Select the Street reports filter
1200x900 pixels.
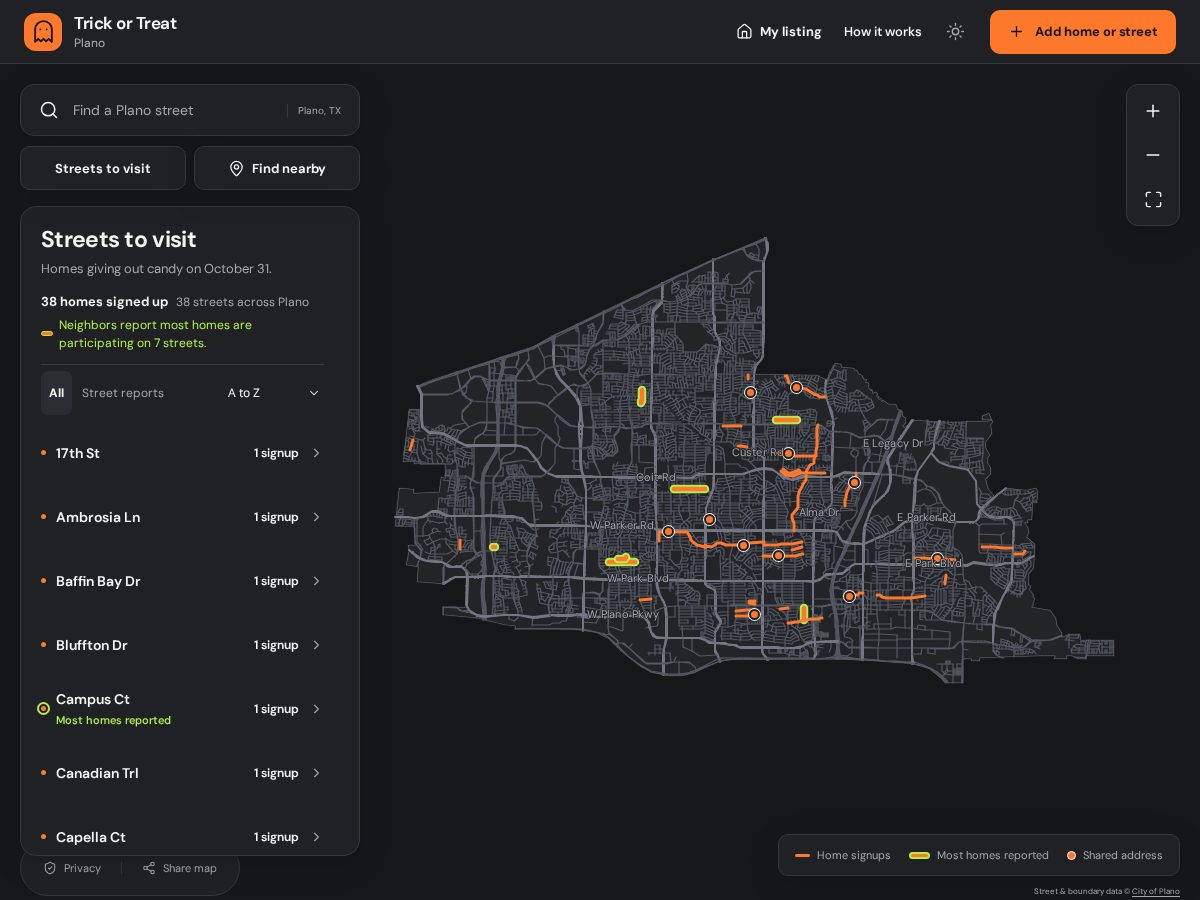tap(123, 393)
